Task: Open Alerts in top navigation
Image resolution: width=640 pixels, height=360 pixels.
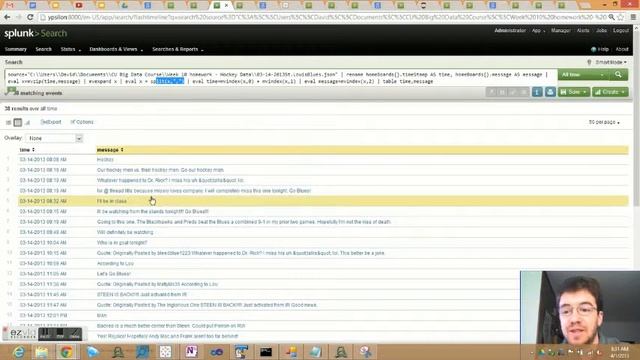Action: (x=582, y=31)
